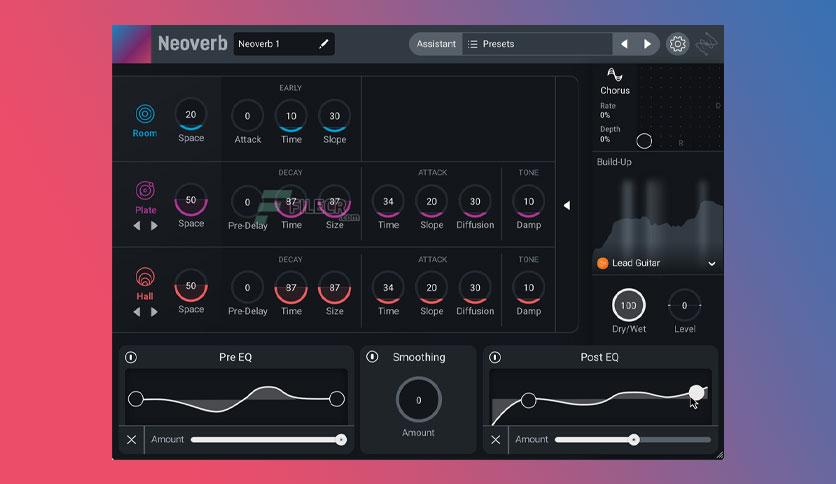
Task: Click the Room reverb engine icon
Action: tap(145, 114)
